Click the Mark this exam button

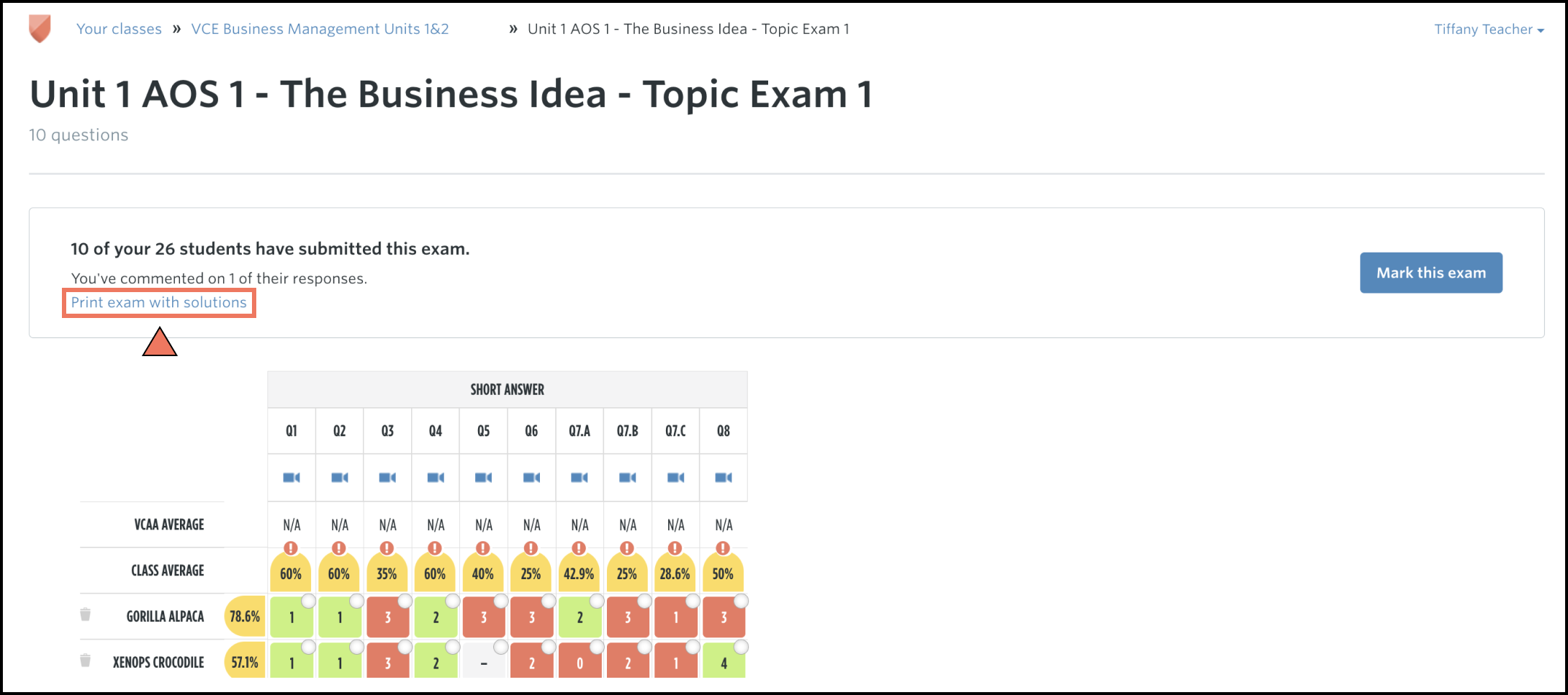tap(1431, 273)
